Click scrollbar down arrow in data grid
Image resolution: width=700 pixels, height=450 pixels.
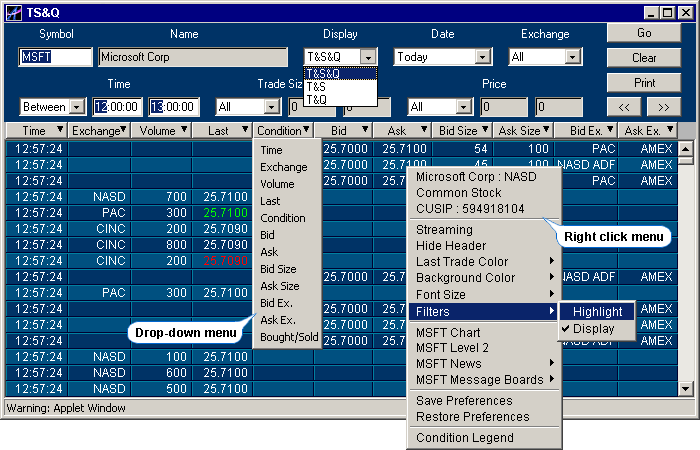(686, 389)
